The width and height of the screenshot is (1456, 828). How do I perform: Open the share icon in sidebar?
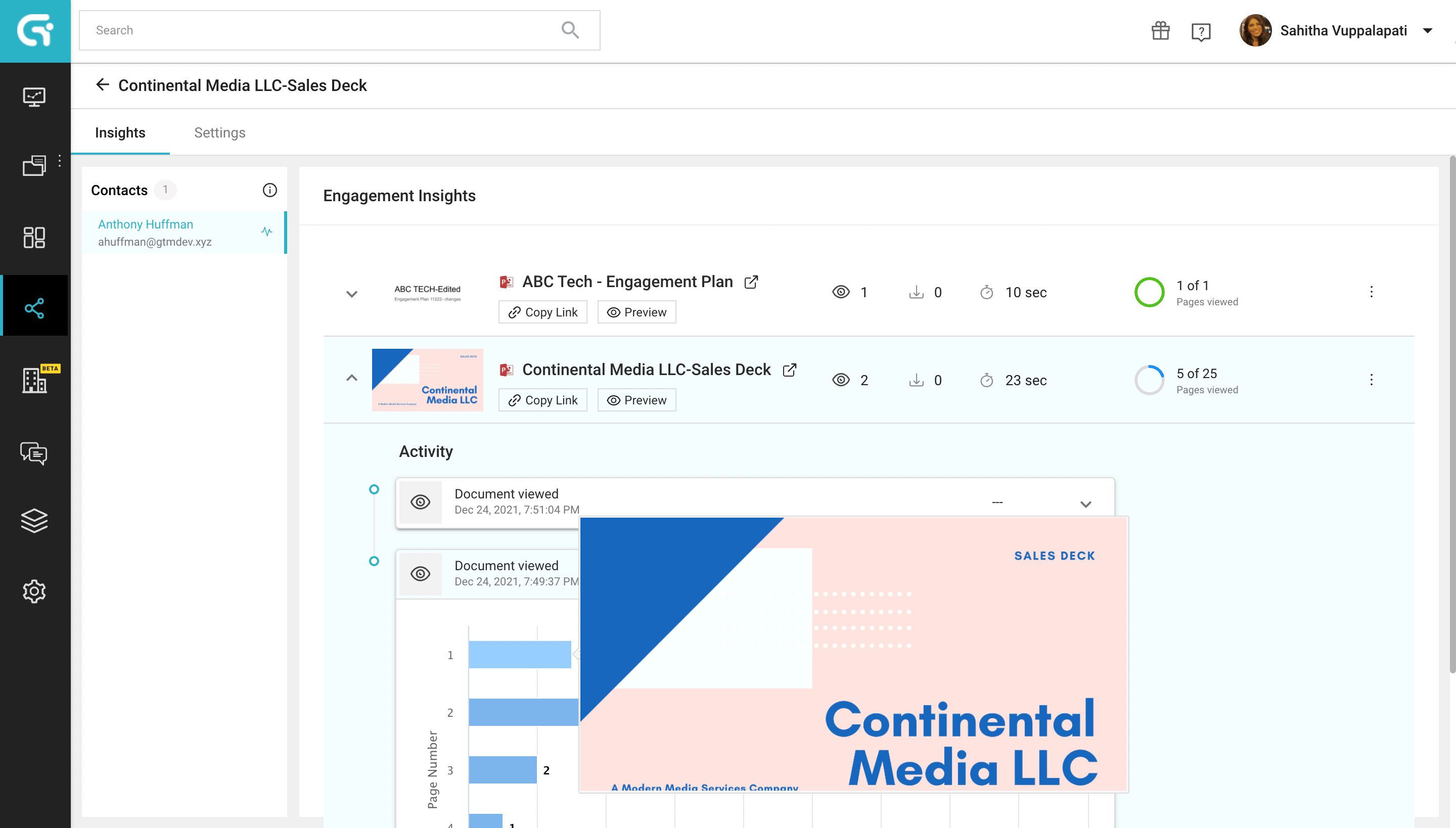pos(34,308)
